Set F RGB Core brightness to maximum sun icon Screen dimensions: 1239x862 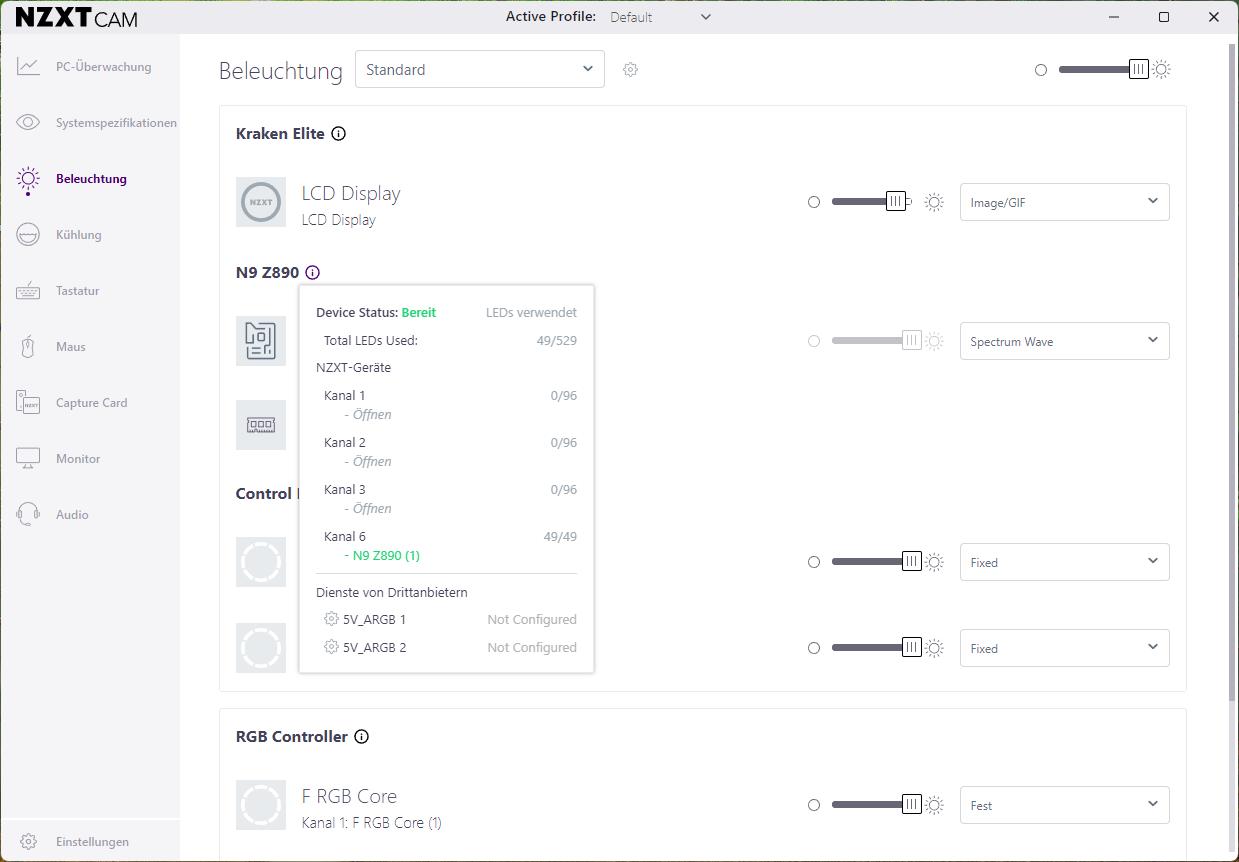coord(934,805)
